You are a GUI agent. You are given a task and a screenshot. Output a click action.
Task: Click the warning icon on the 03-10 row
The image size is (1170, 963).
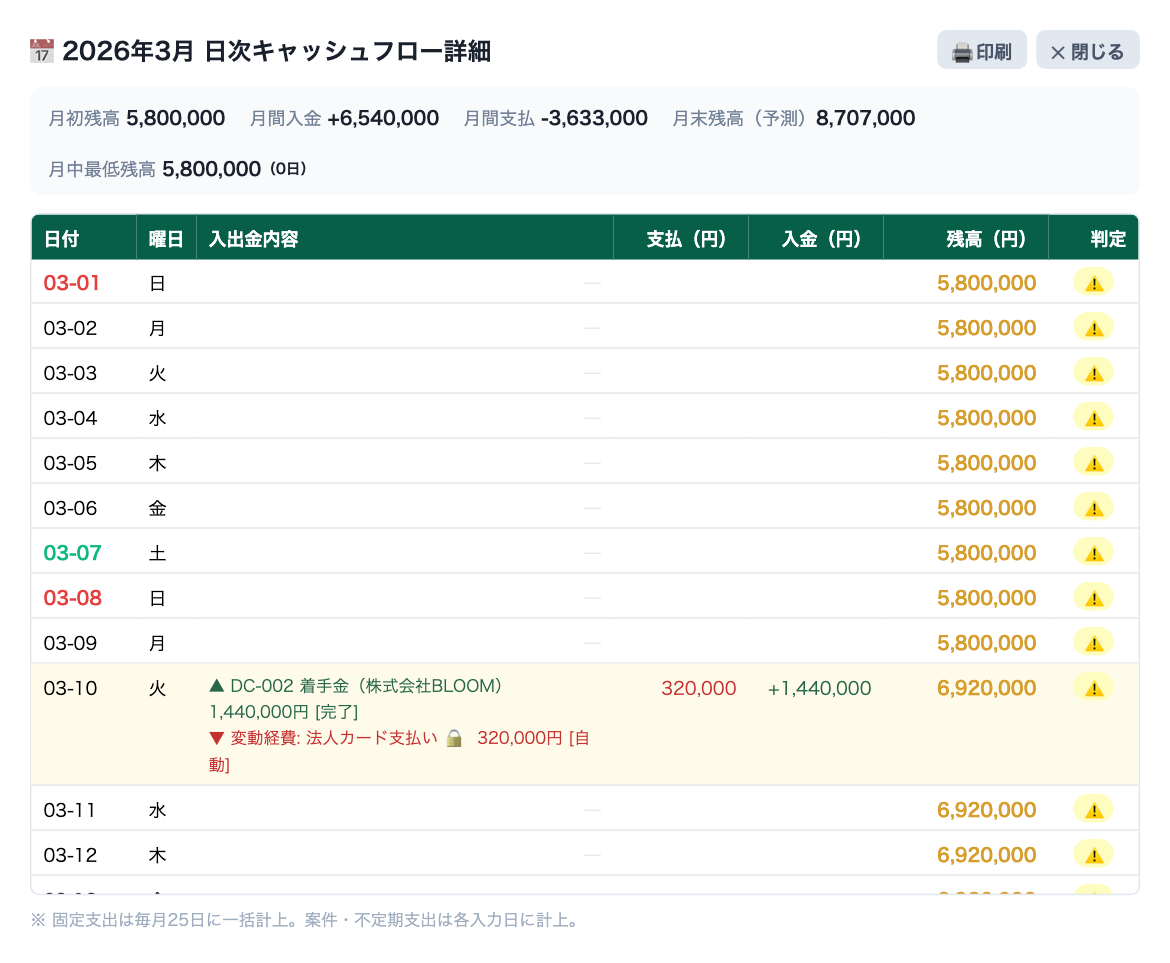tap(1093, 688)
